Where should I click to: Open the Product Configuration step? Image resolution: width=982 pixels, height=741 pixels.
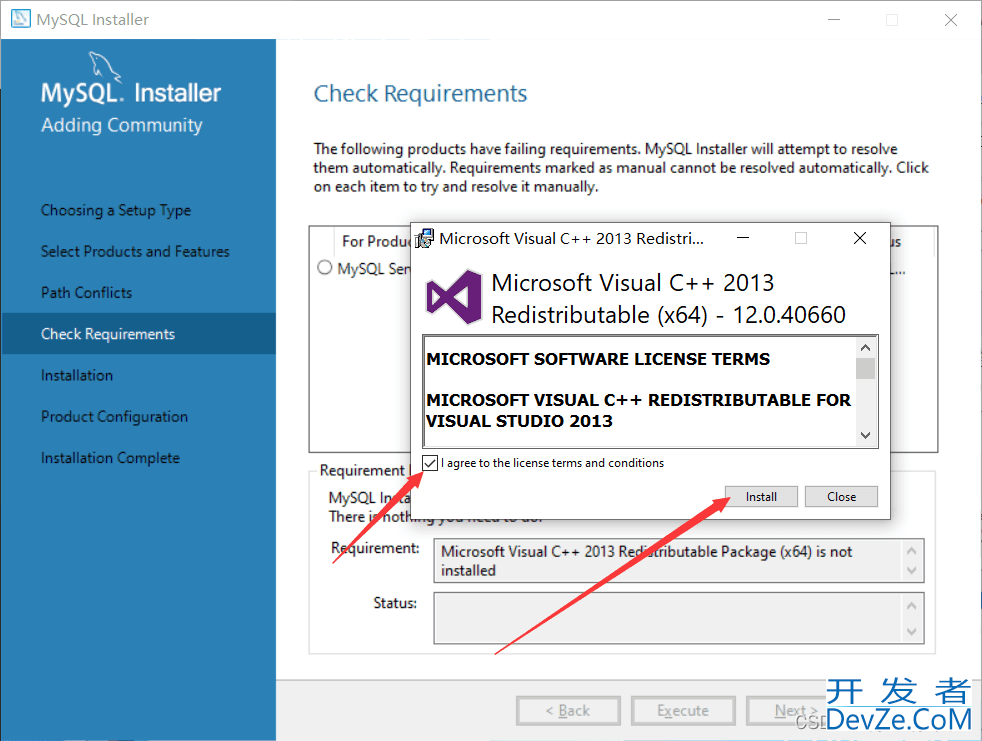(115, 417)
